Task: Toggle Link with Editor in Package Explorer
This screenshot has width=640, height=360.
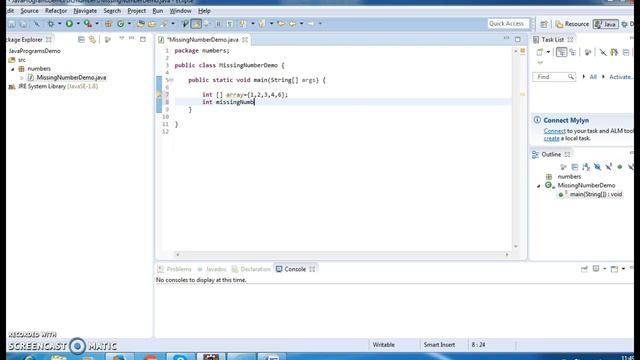Action: click(x=93, y=40)
